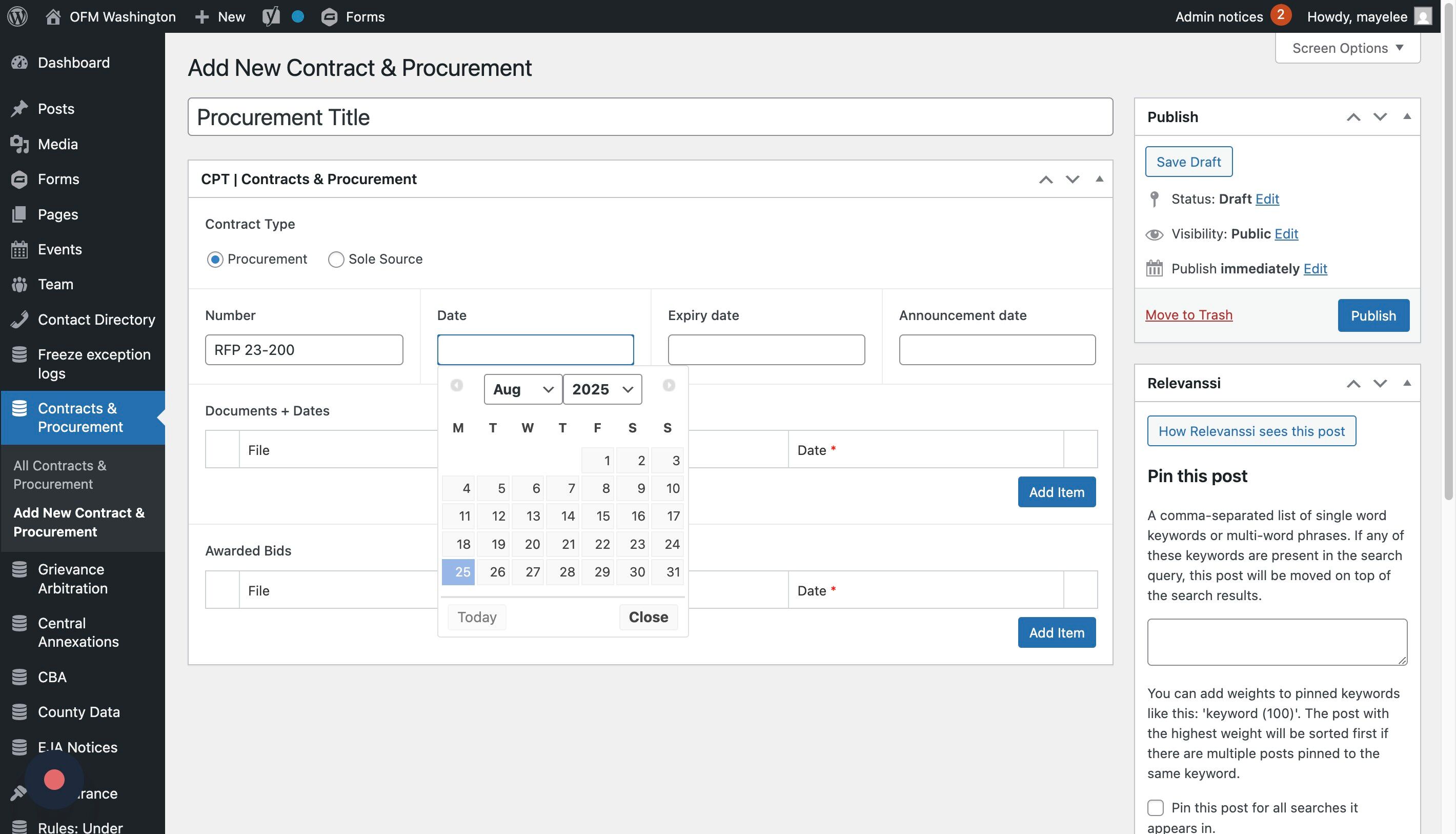Click the Events calendar sidebar icon
The width and height of the screenshot is (1456, 834).
tap(19, 249)
